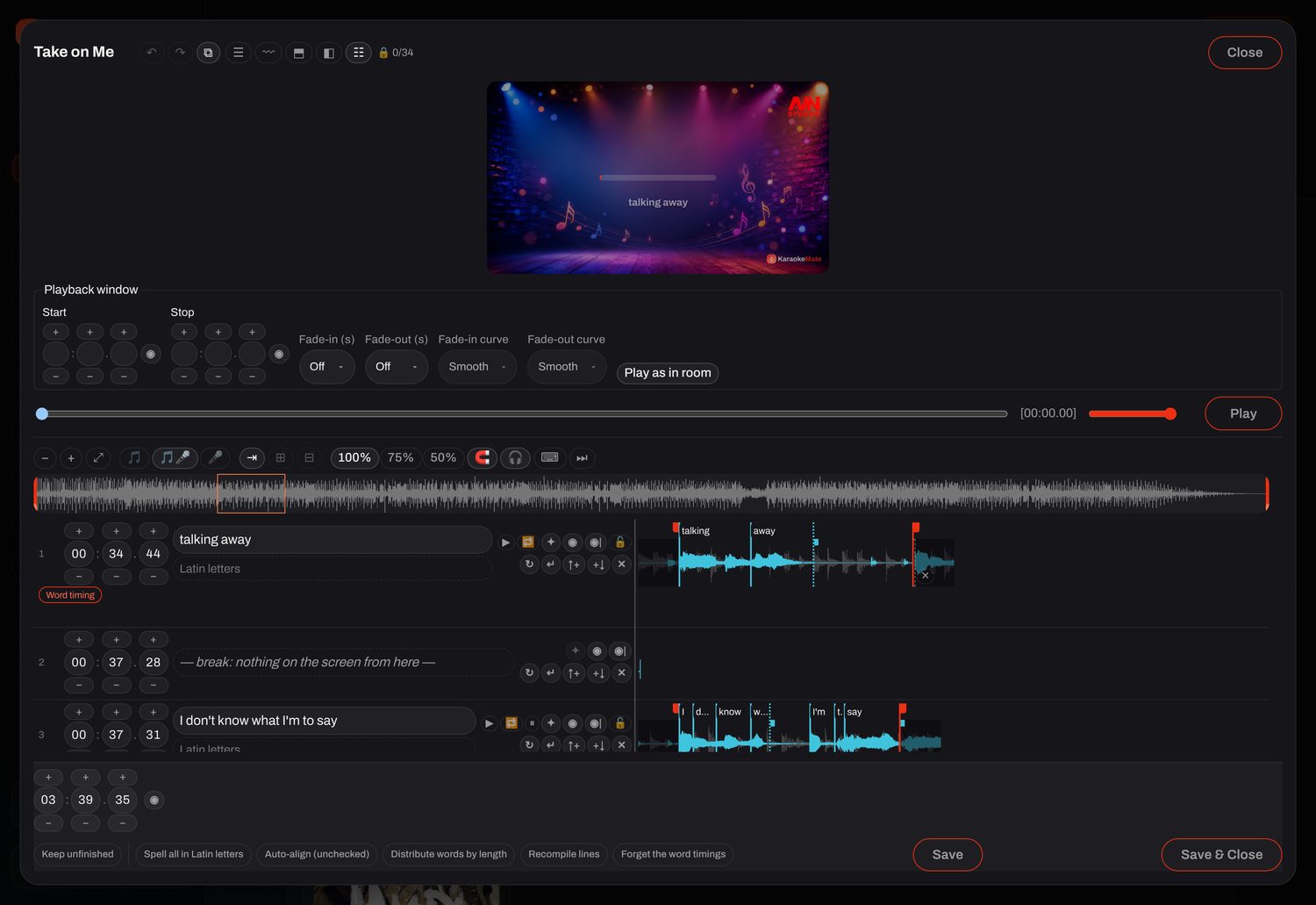Image resolution: width=1316 pixels, height=905 pixels.
Task: Click the undo arrow icon in header
Action: (152, 53)
